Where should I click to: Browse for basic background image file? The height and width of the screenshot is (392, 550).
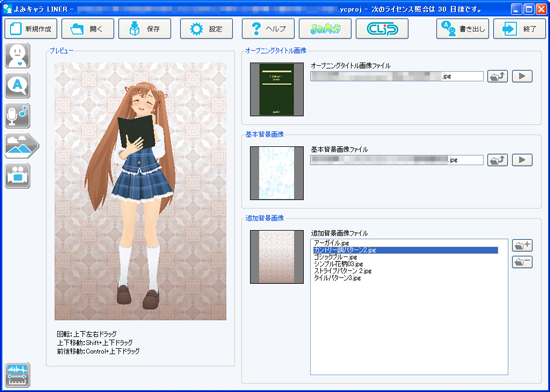pyautogui.click(x=497, y=160)
